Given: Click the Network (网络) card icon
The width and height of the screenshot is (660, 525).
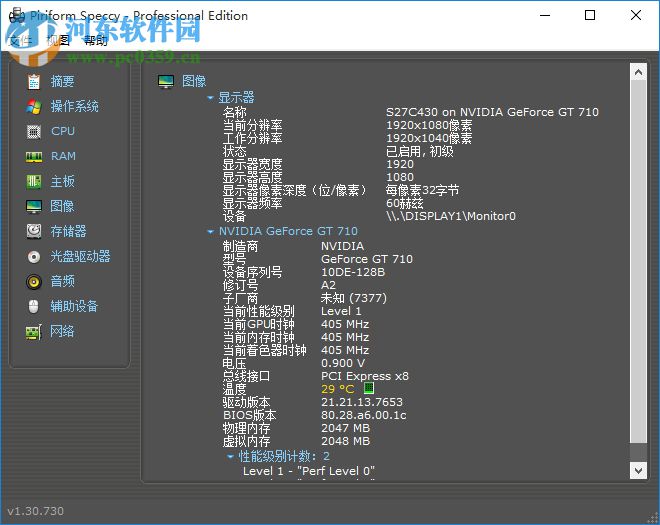Looking at the screenshot, I should coord(34,332).
